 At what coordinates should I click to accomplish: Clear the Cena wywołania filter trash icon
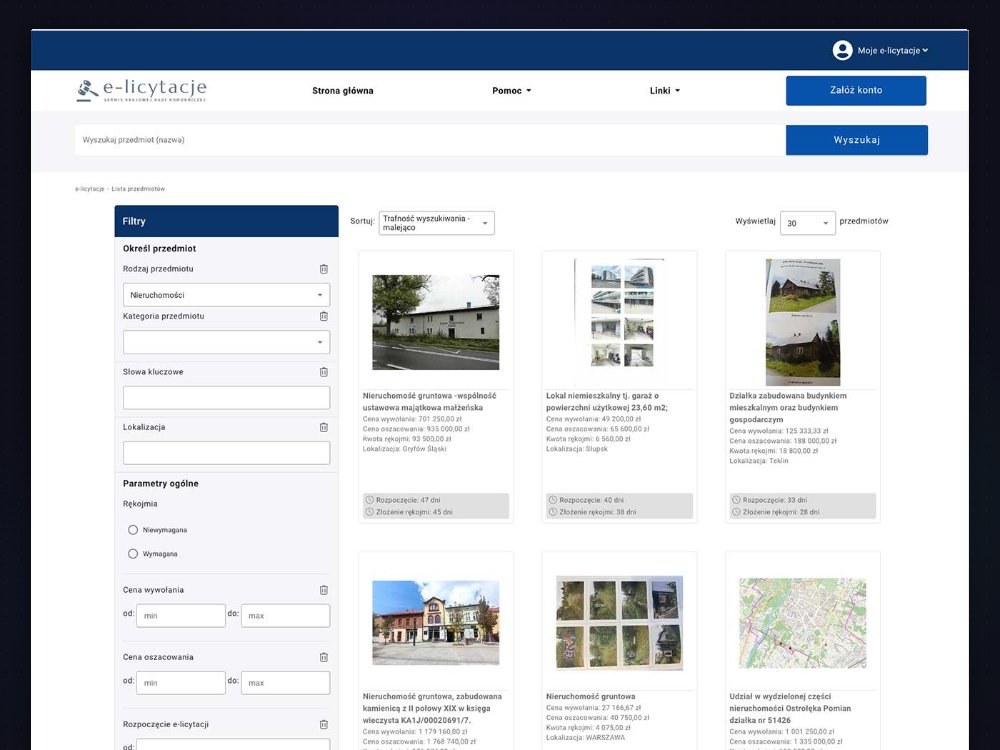pyautogui.click(x=323, y=590)
